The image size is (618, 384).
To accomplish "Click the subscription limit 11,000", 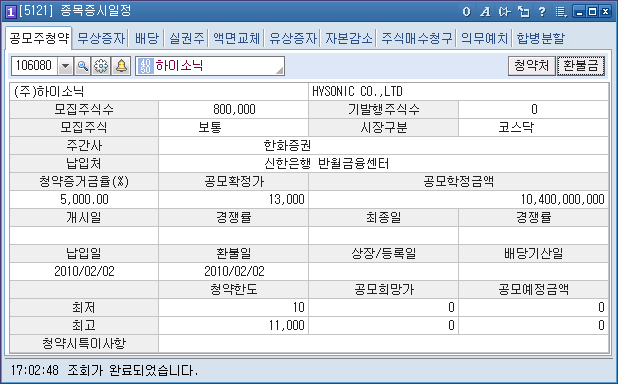I will (x=287, y=325).
